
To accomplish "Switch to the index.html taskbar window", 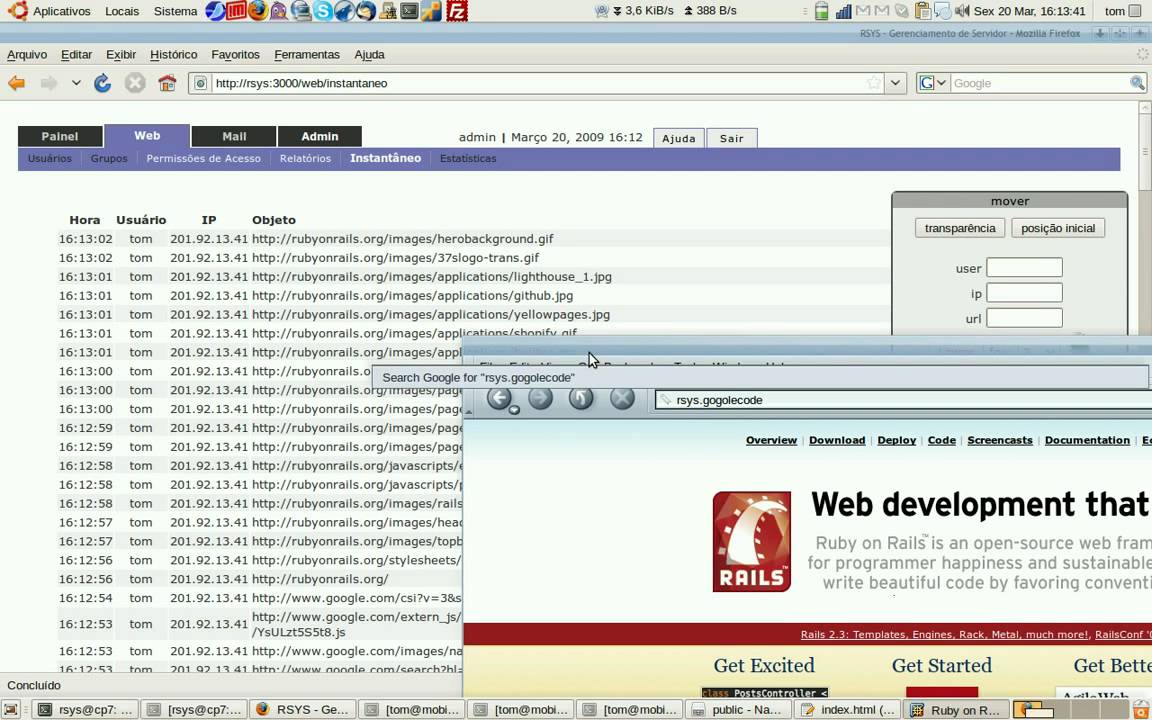I will click(x=848, y=710).
